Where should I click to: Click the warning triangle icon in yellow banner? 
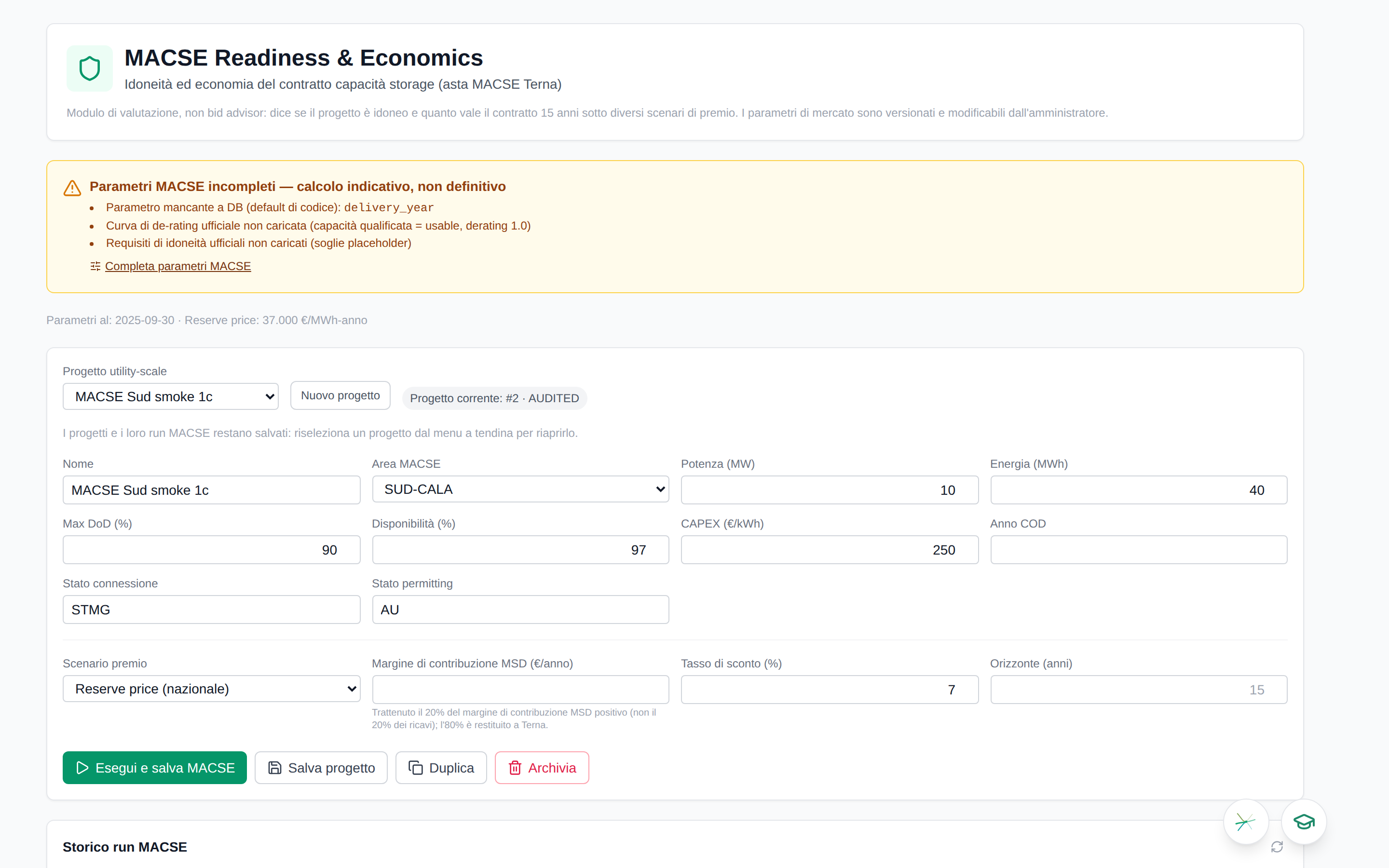(72, 188)
